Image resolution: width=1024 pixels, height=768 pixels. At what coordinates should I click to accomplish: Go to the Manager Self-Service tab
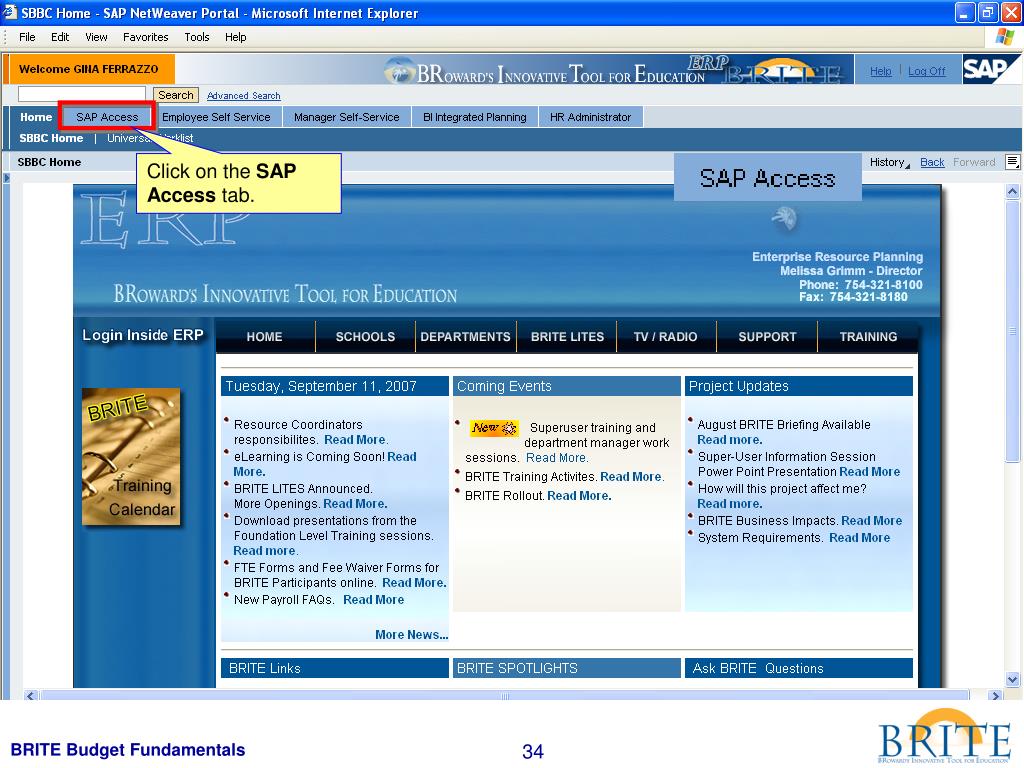click(x=347, y=117)
